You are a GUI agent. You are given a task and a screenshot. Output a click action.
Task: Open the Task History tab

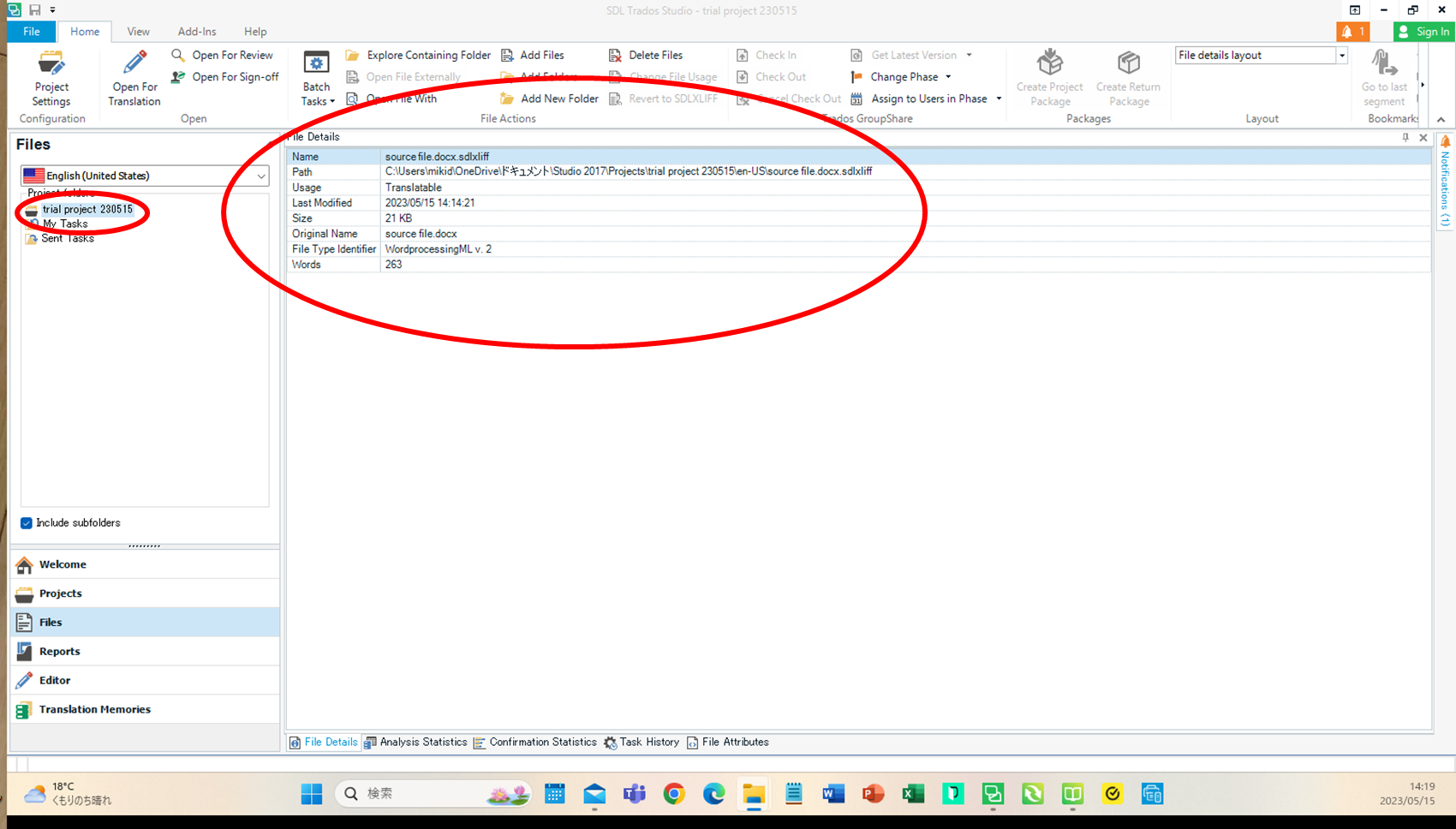(641, 743)
